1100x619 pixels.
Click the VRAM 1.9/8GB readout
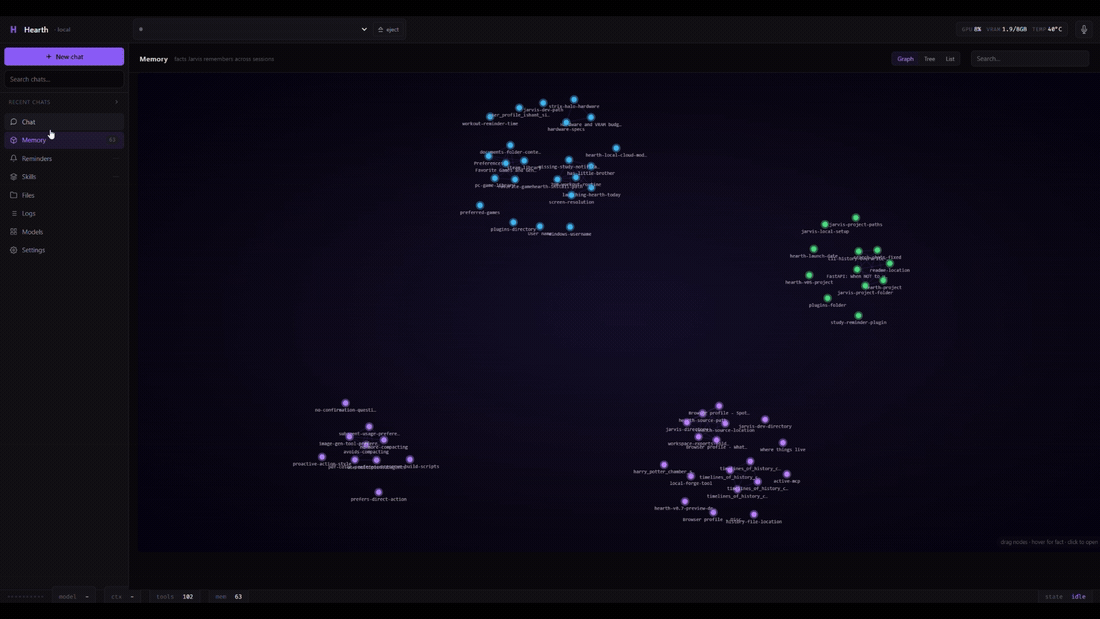pyautogui.click(x=1007, y=29)
